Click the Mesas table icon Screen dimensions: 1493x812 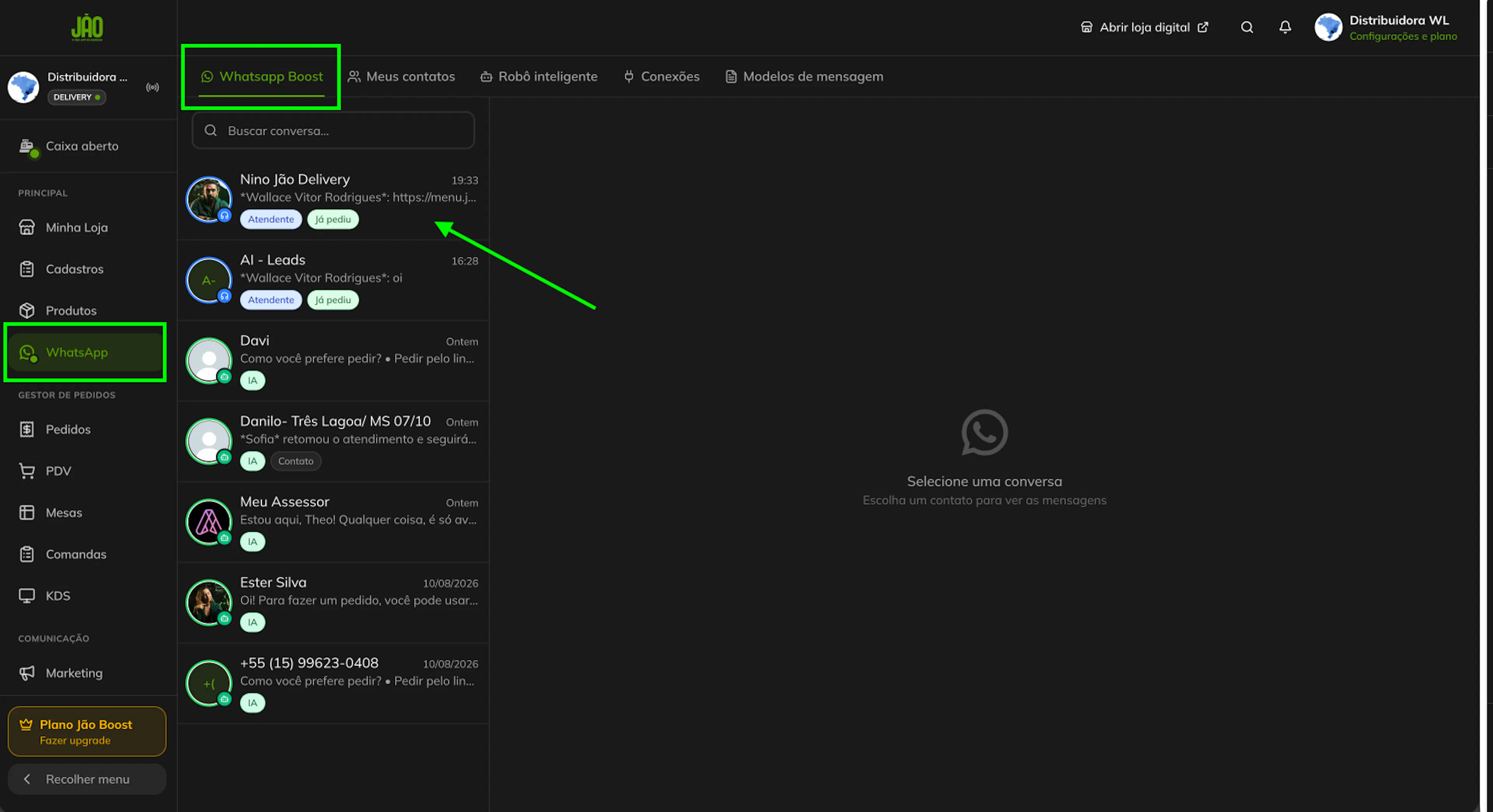27,512
